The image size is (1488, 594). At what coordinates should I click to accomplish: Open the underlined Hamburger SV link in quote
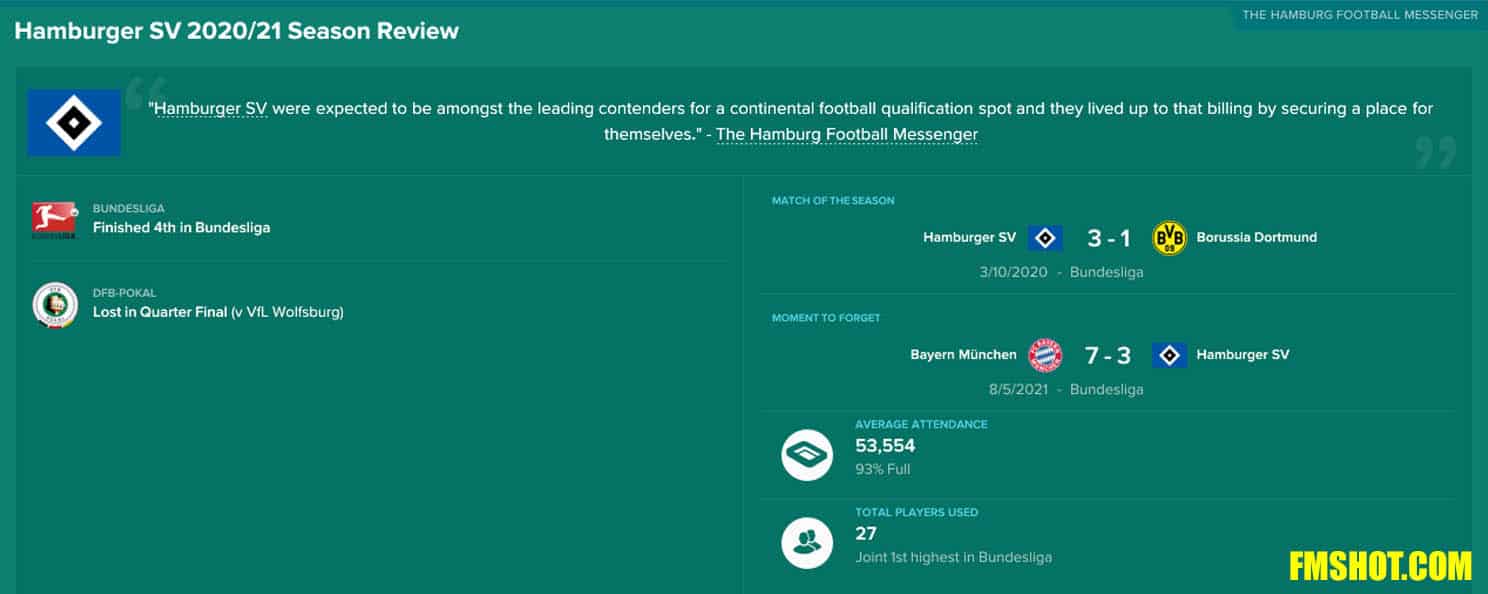[x=211, y=108]
